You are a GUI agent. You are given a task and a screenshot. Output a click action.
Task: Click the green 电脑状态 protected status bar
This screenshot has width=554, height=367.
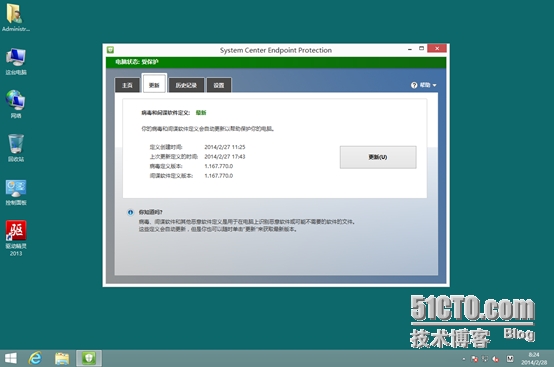pos(276,62)
